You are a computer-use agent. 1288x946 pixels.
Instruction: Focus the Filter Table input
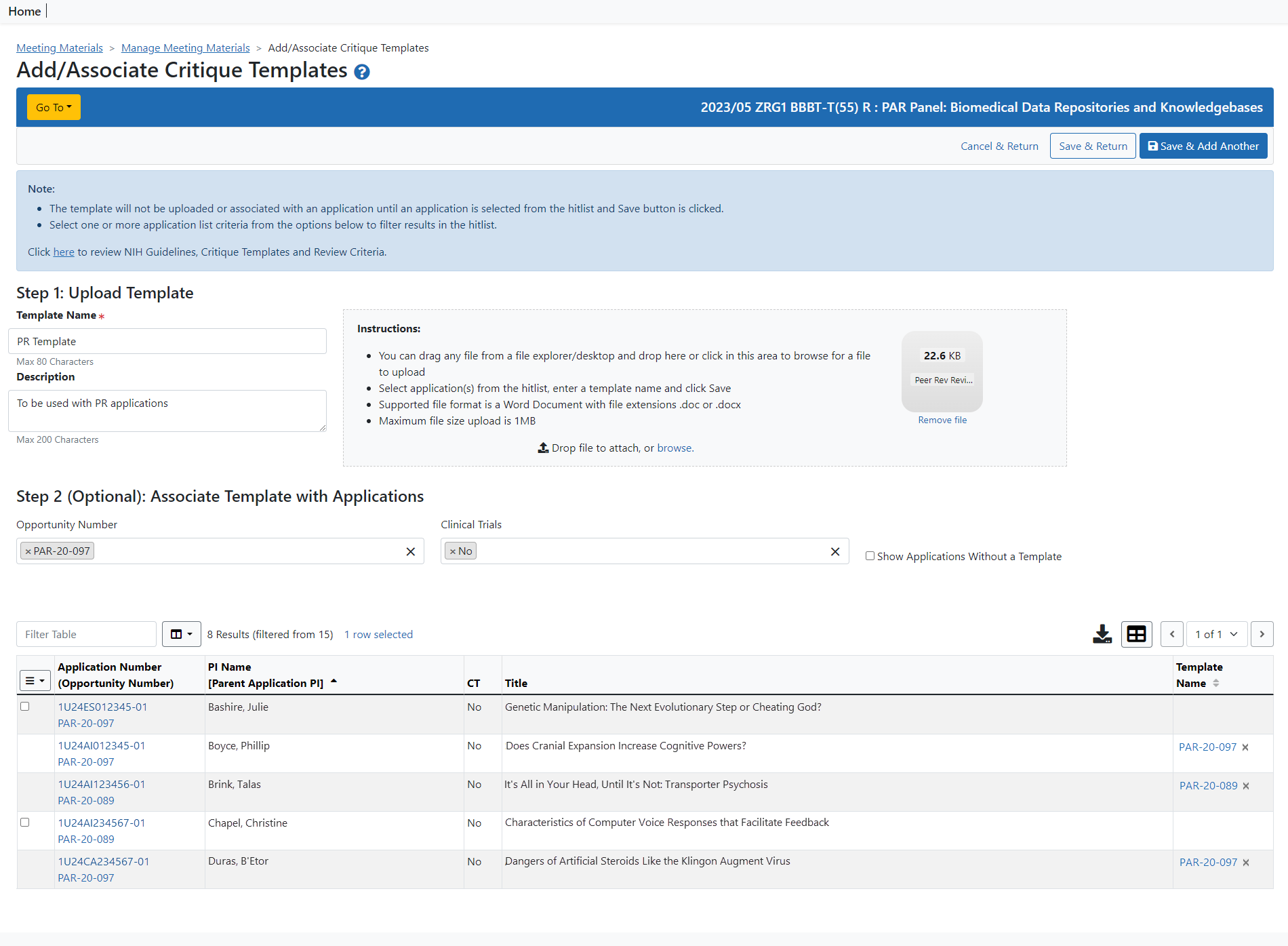coord(86,634)
